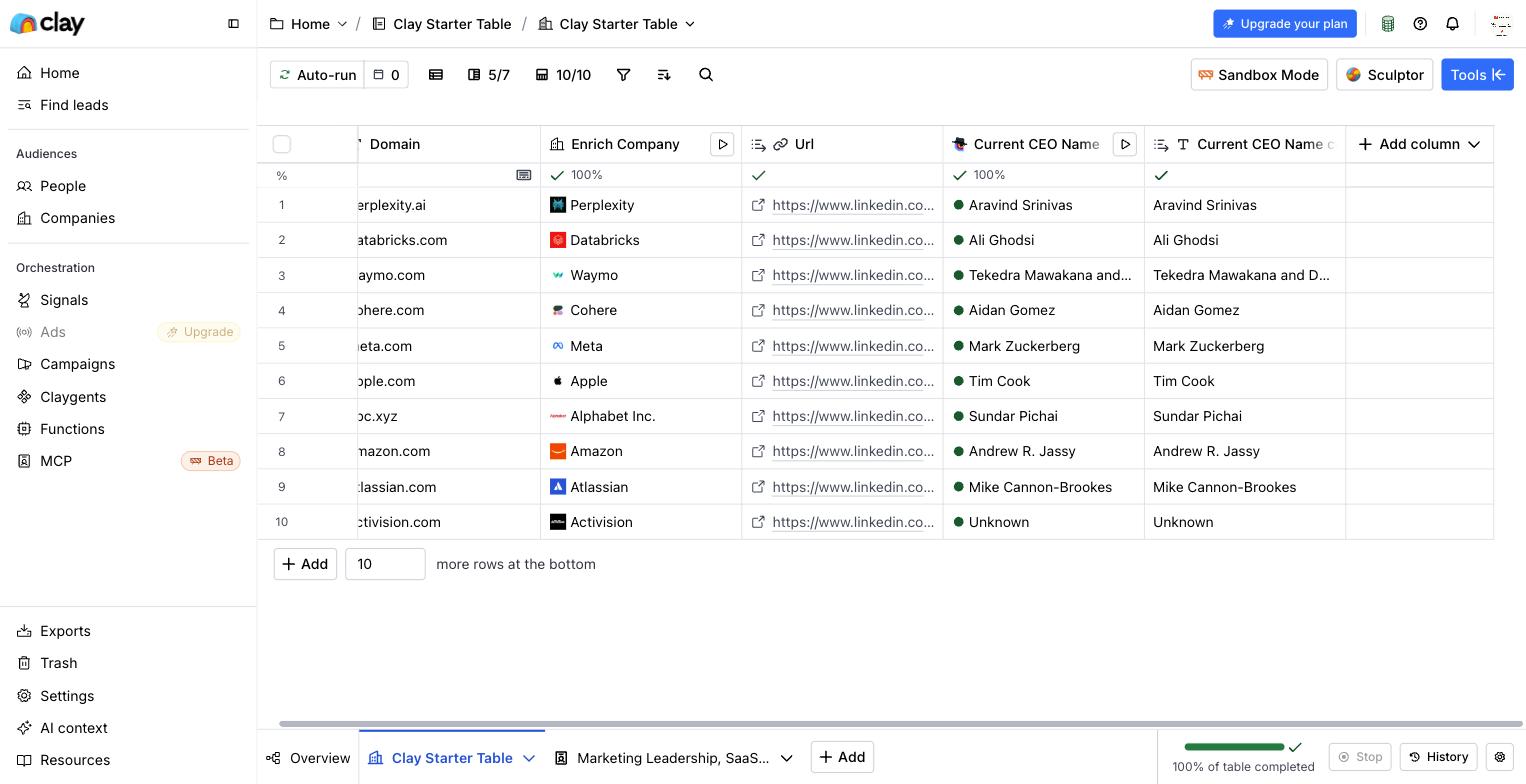Open the queued runs counter showing 0

click(386, 75)
